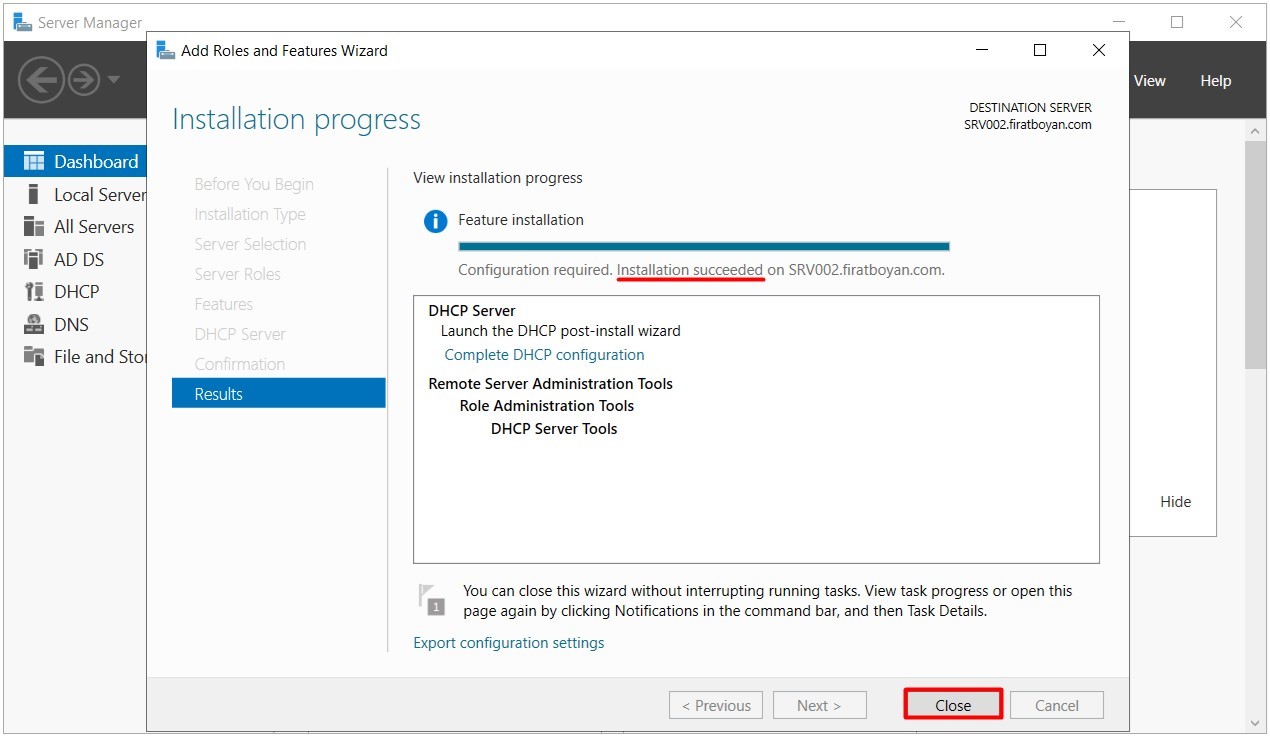This screenshot has height=737, width=1270.
Task: Select the Results step in the wizard
Action: [x=278, y=393]
